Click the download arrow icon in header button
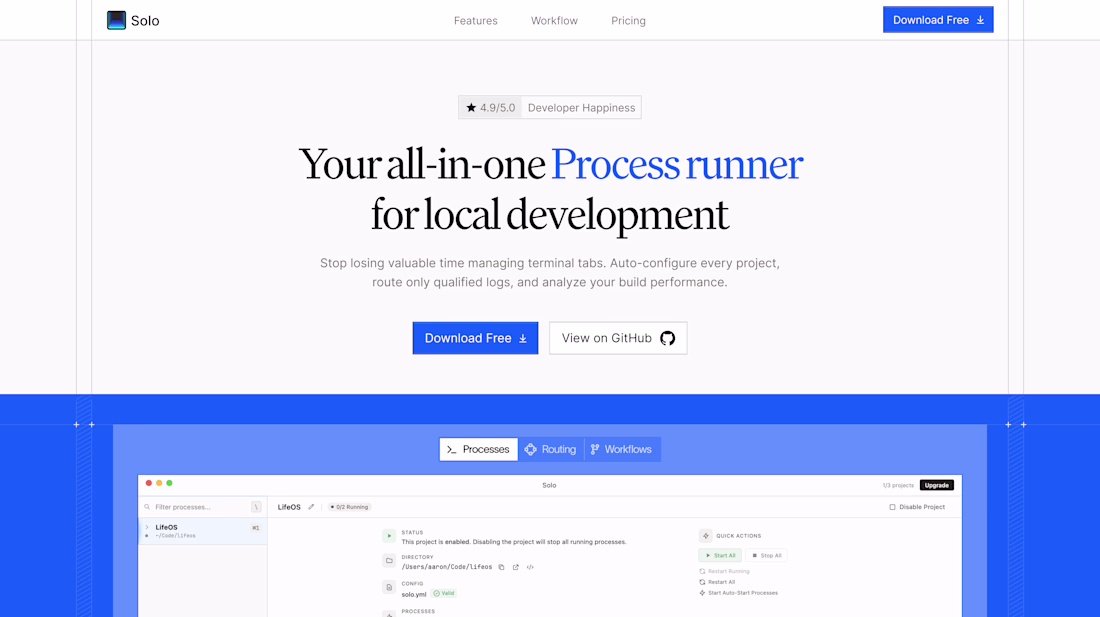 pyautogui.click(x=980, y=20)
